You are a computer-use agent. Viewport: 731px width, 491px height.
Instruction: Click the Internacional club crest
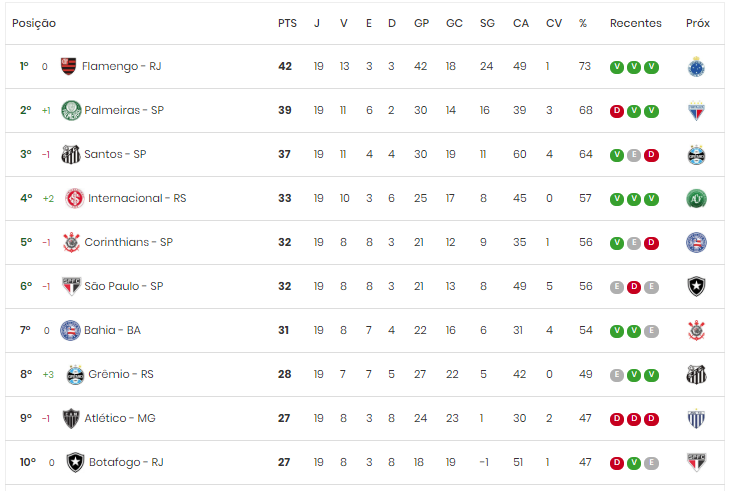click(75, 198)
